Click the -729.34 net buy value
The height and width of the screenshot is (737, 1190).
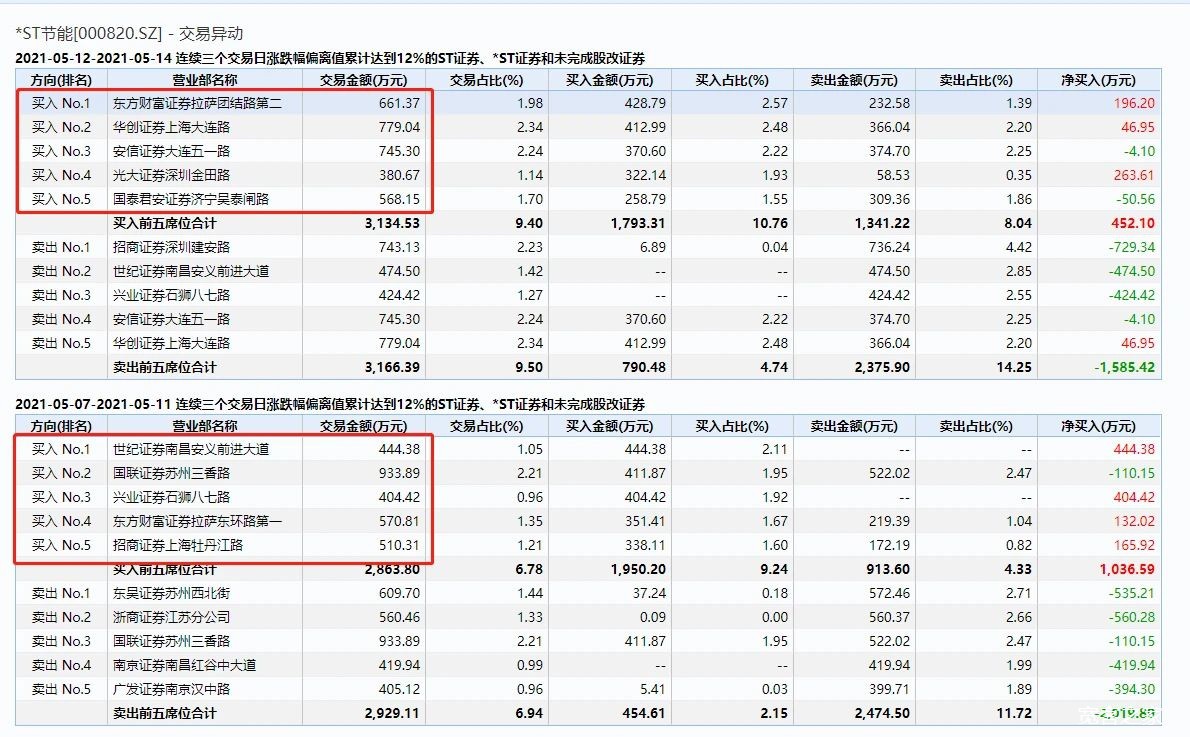pyautogui.click(x=1132, y=247)
